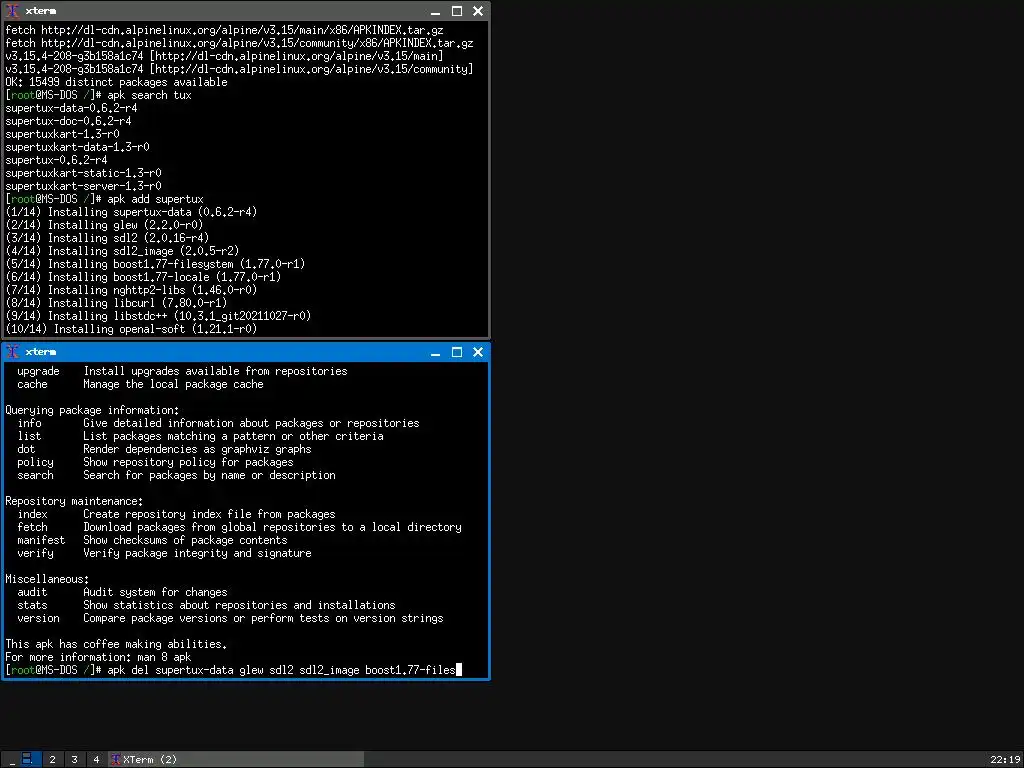Viewport: 1024px width, 768px height.
Task: Click the 'verify' command help line
Action: click(x=165, y=553)
